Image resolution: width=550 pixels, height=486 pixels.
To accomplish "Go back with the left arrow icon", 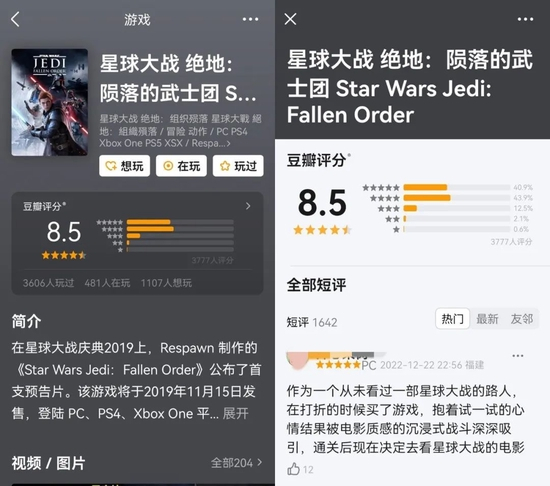I will pos(15,19).
